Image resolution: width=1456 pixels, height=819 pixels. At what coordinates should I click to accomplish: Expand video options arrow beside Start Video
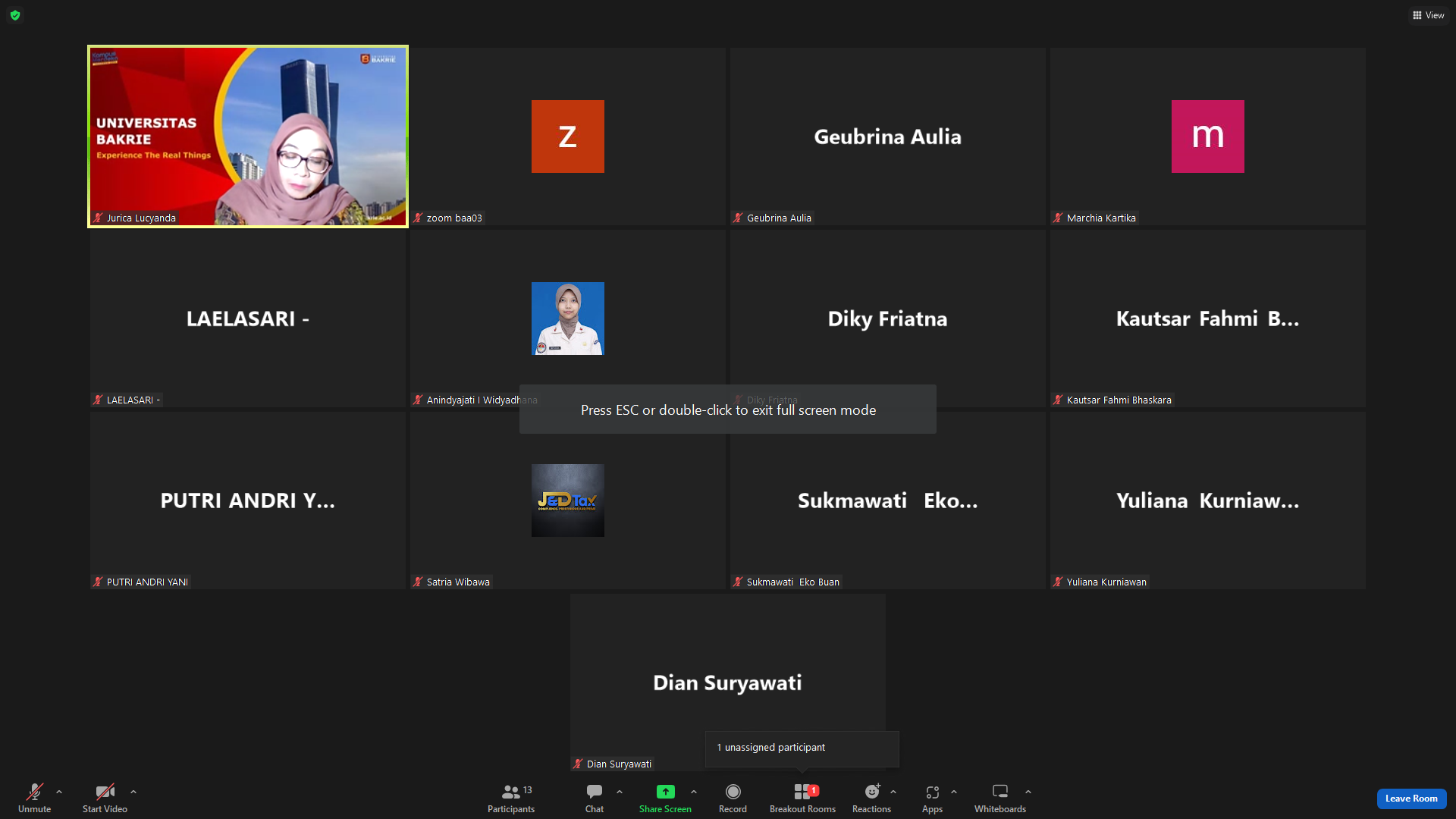pyautogui.click(x=133, y=792)
